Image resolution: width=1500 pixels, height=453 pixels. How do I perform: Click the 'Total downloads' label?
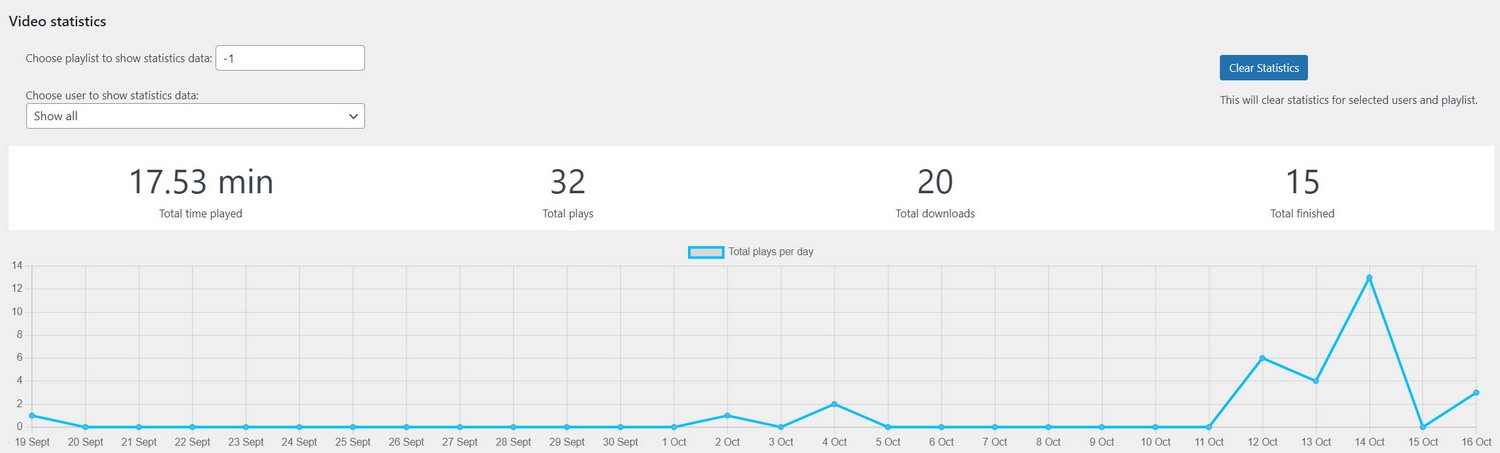935,214
